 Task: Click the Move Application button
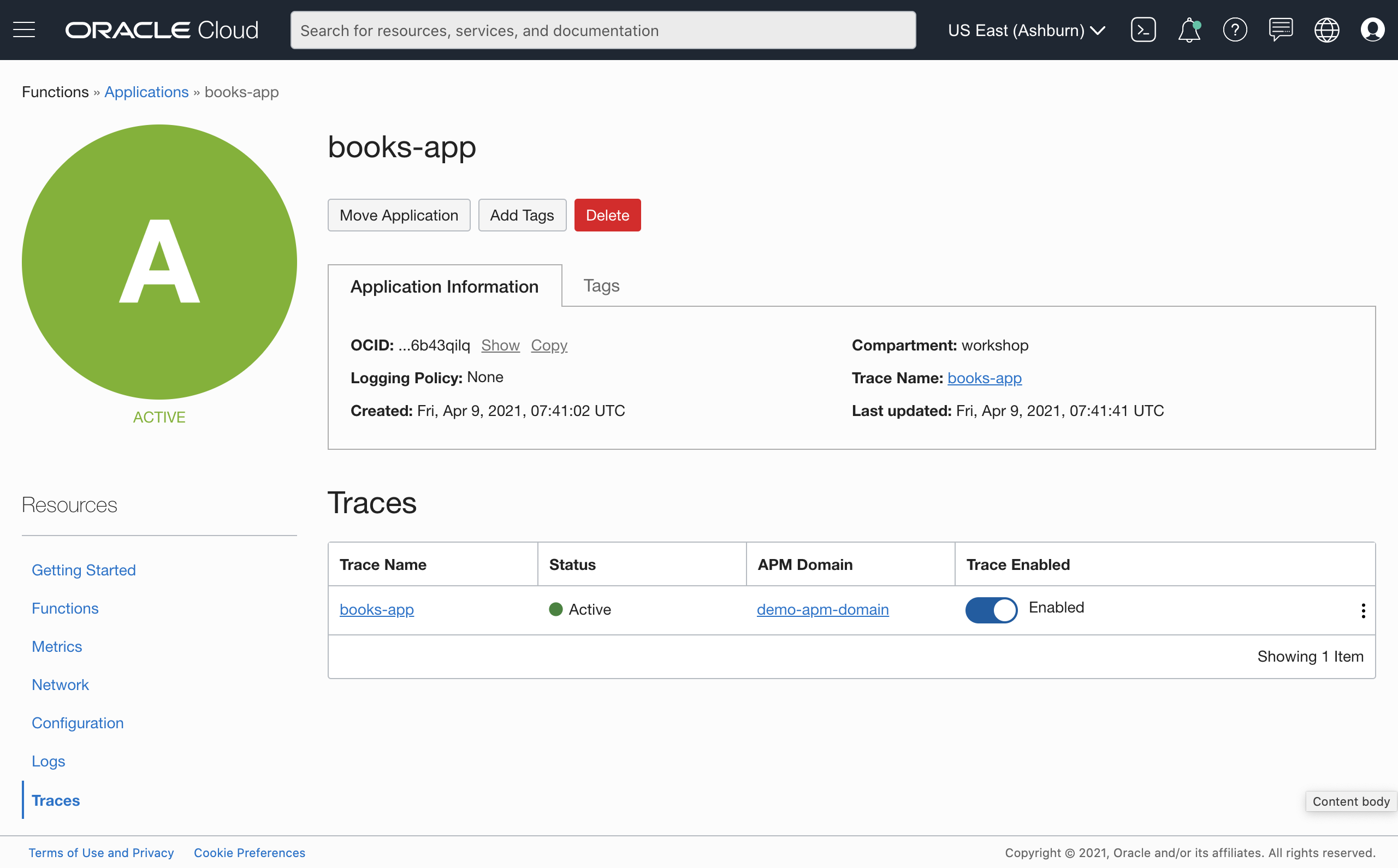(399, 215)
